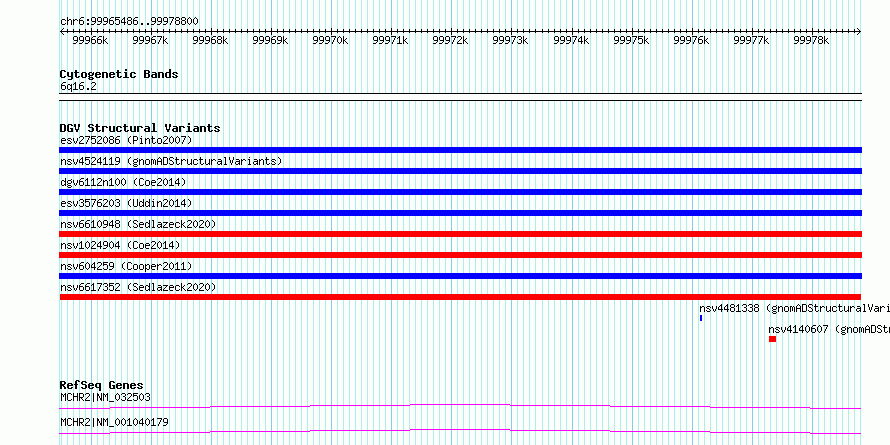The width and height of the screenshot is (890, 445).
Task: Click nsv6610948 (Sedlazeck2020) variant label
Action: click(x=138, y=224)
